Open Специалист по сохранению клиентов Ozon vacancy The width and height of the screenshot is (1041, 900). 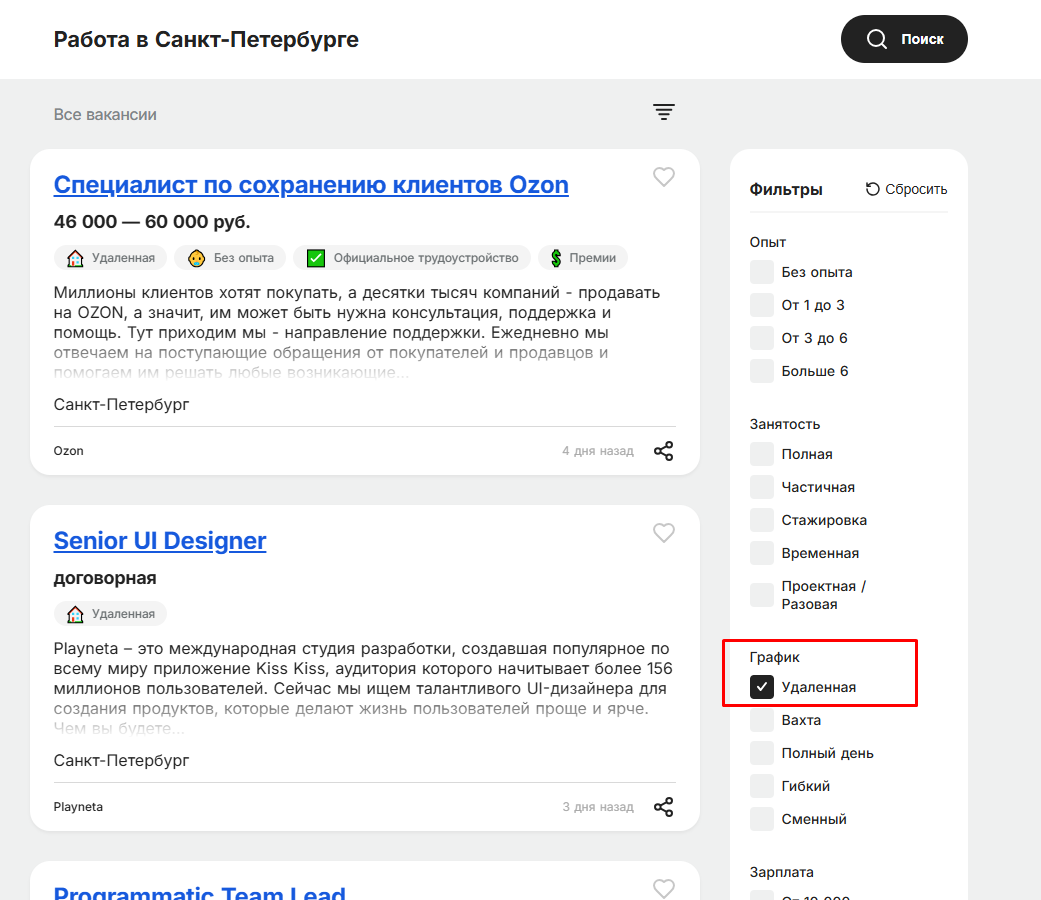coord(311,185)
